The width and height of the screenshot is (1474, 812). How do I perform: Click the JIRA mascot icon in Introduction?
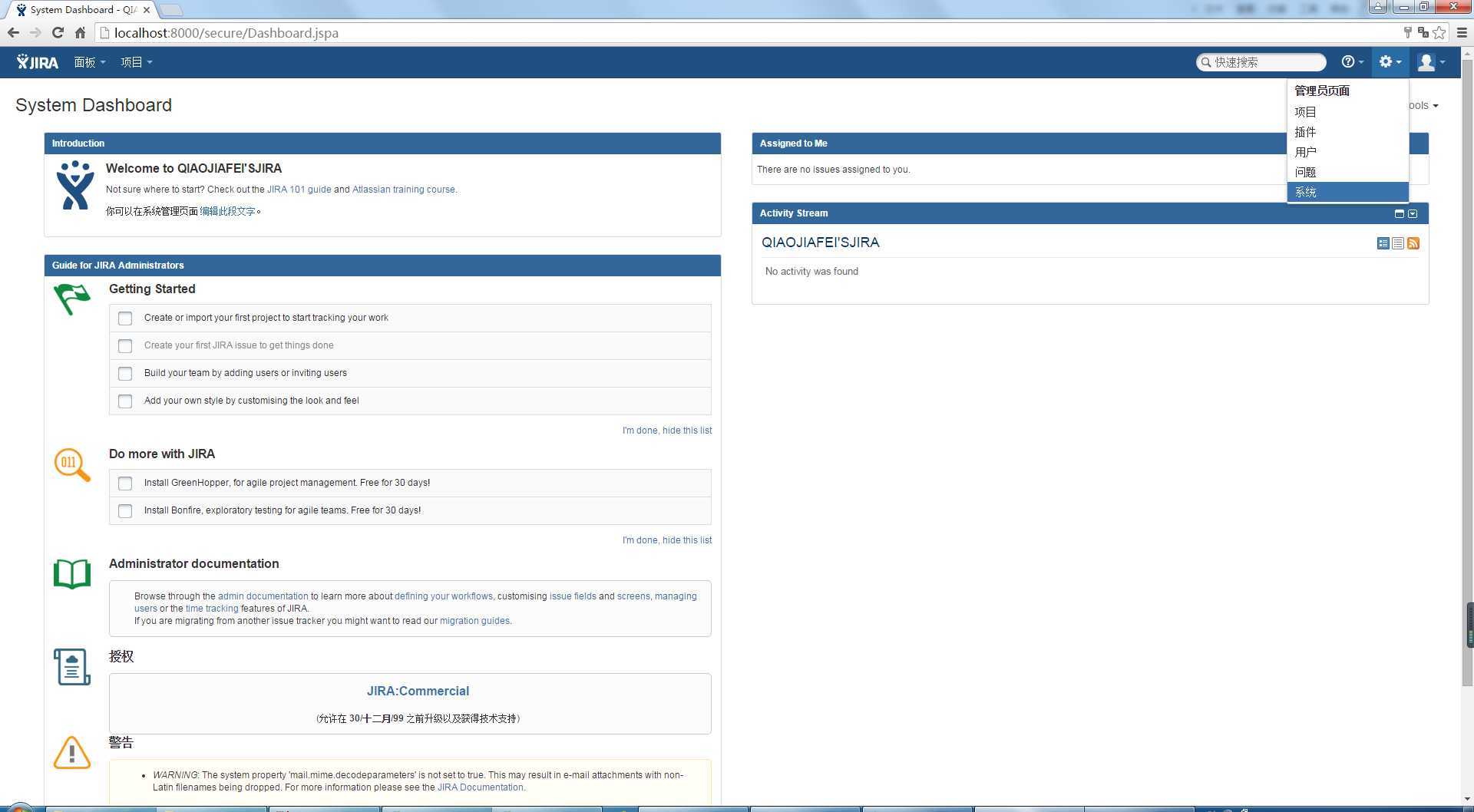click(74, 185)
